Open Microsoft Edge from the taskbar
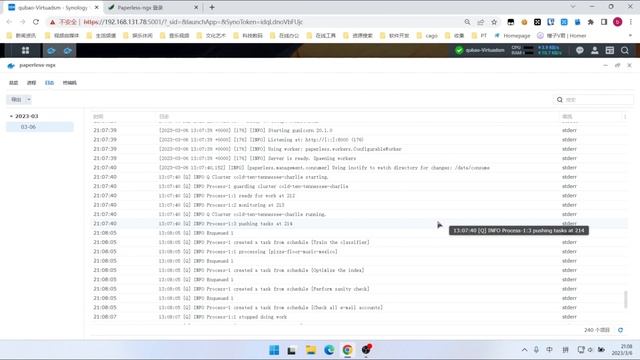Image resolution: width=640 pixels, height=360 pixels. pos(329,350)
